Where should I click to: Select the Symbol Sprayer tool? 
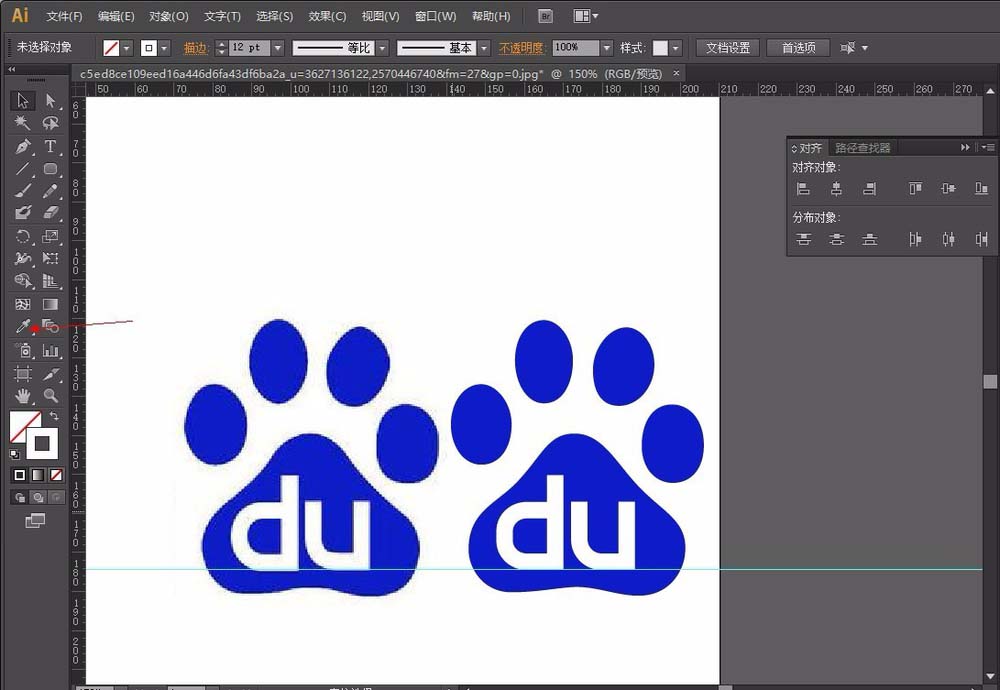point(23,350)
